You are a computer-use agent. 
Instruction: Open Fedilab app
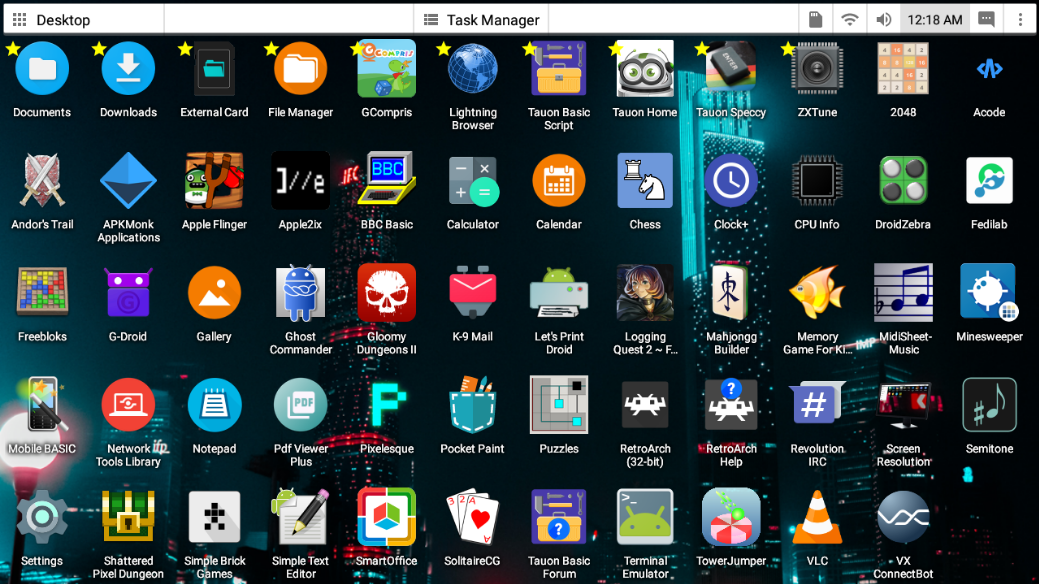989,181
